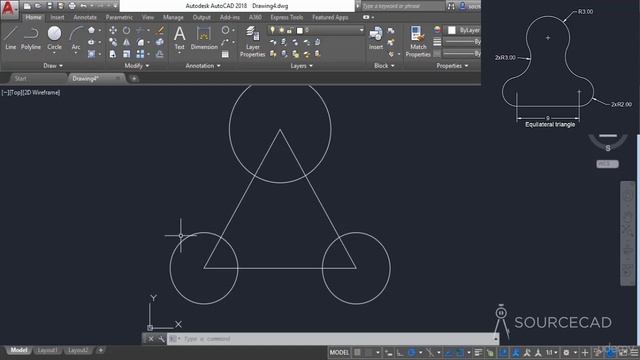Switch to the Insert ribbon tab

tap(57, 17)
